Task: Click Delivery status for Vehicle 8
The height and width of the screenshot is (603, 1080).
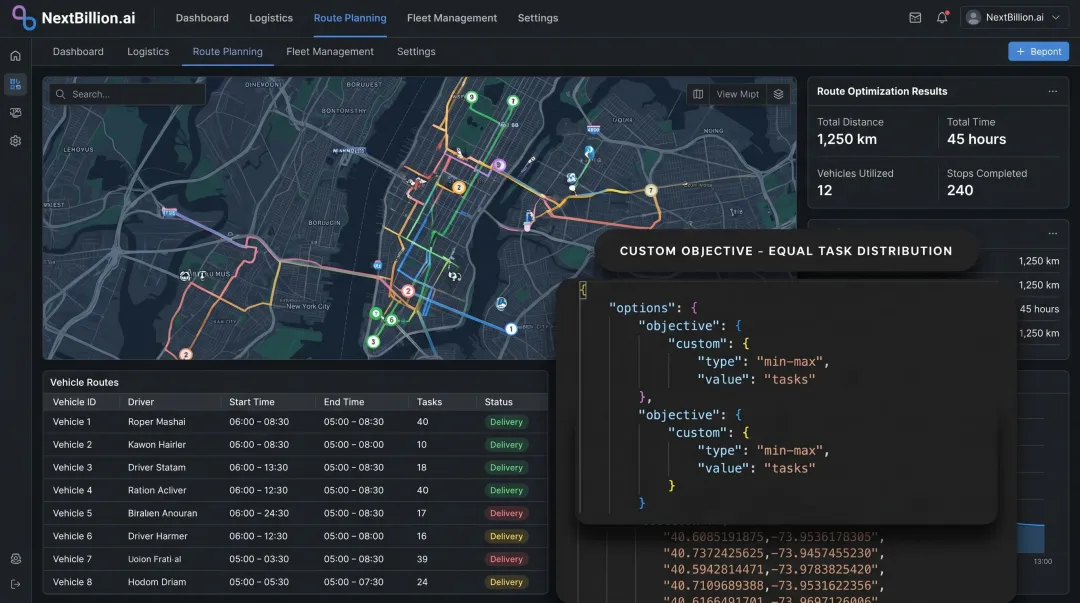Action: 506,582
